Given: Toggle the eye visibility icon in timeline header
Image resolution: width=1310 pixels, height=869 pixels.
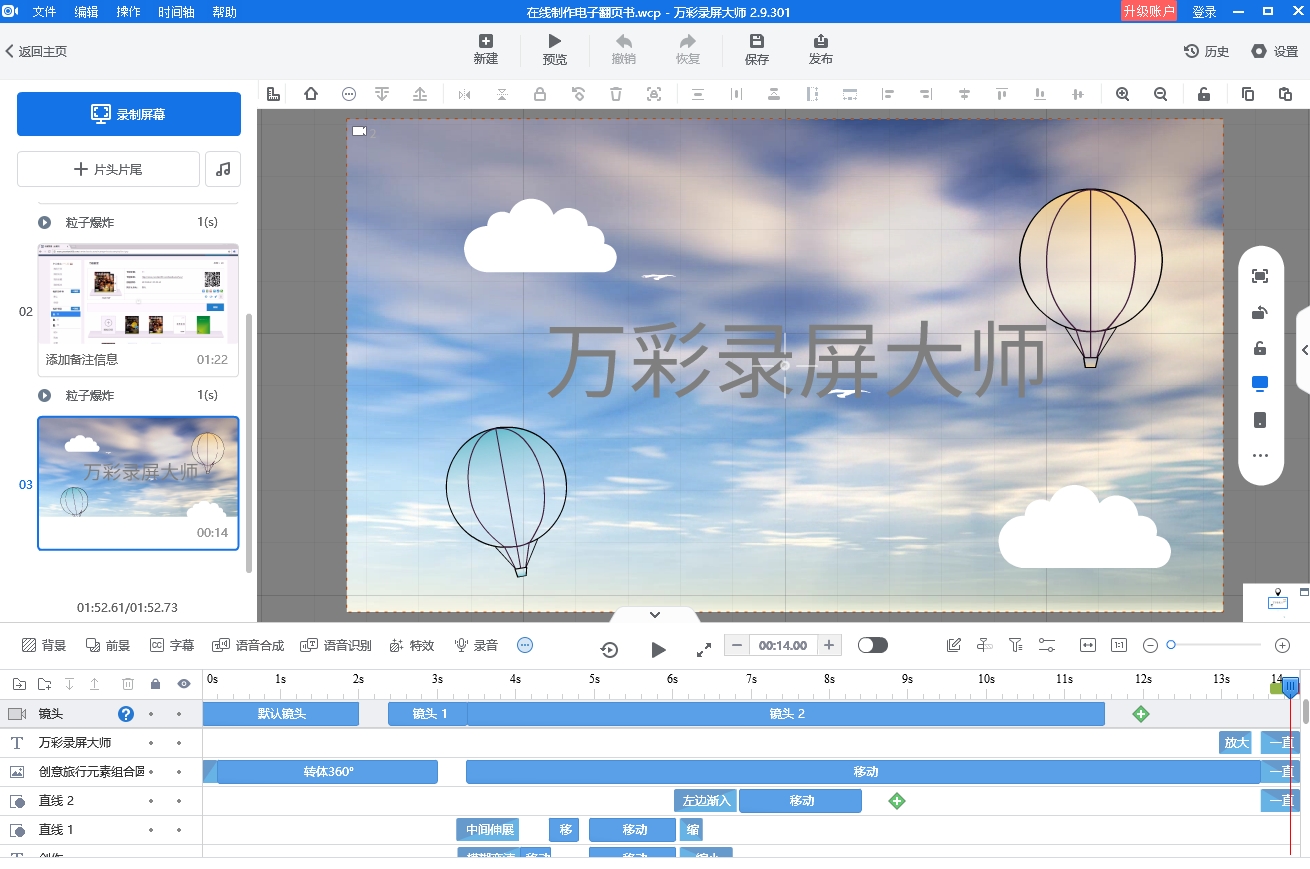Looking at the screenshot, I should 183,684.
